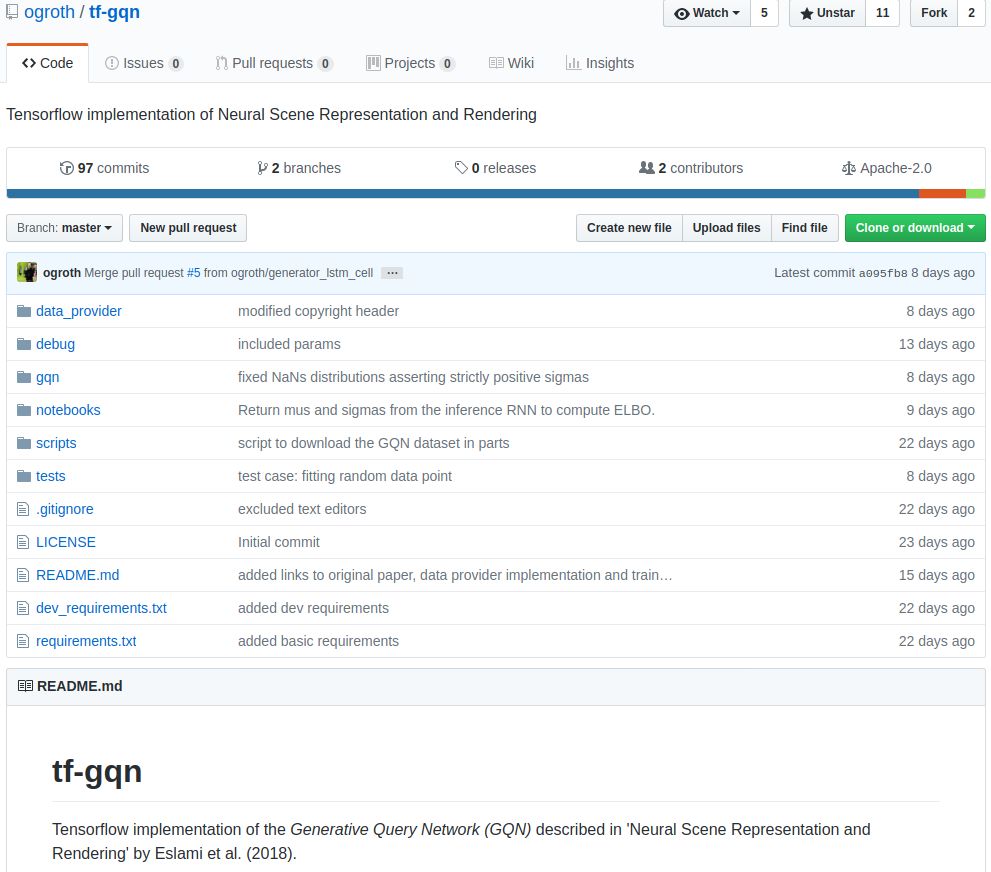Open the Wiki tab
Viewport: 991px width, 872px height.
click(511, 63)
